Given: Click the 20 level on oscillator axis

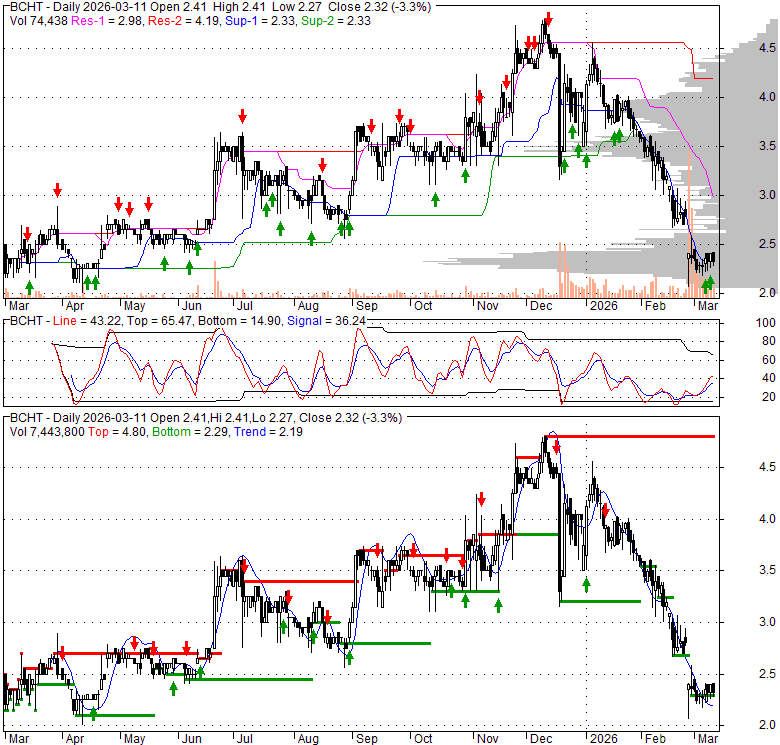Looking at the screenshot, I should coord(769,397).
